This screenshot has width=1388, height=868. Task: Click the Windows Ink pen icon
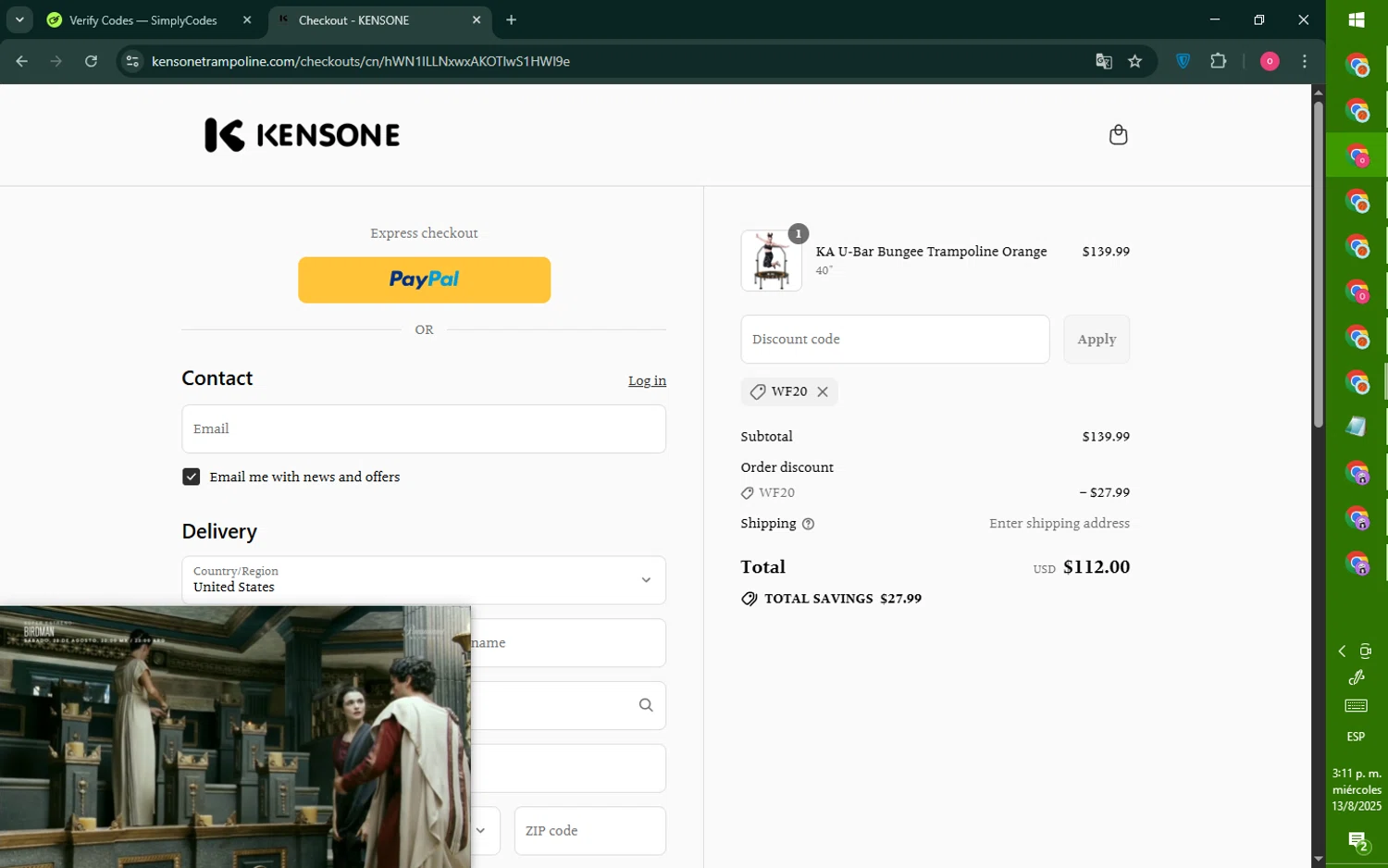1357,678
